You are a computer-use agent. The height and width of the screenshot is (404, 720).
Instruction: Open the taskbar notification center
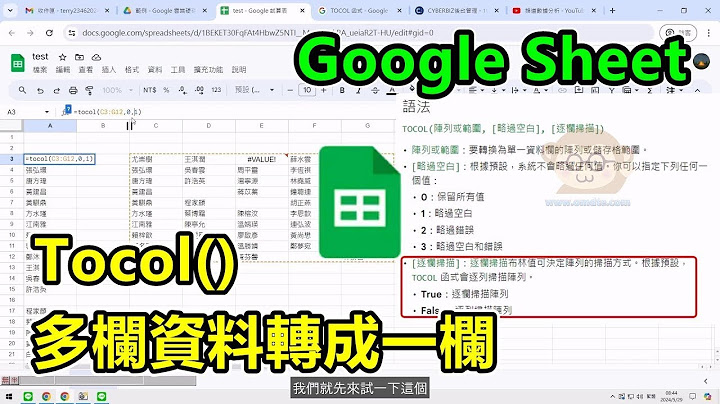(692, 396)
